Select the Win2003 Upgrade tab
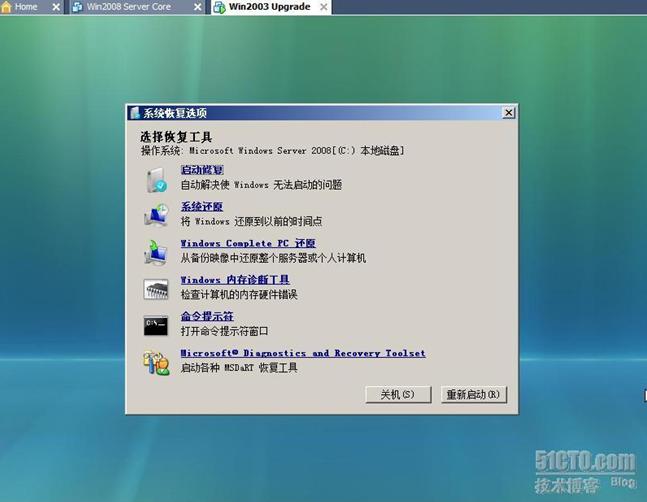Viewport: 647px width, 502px height. [x=270, y=7]
